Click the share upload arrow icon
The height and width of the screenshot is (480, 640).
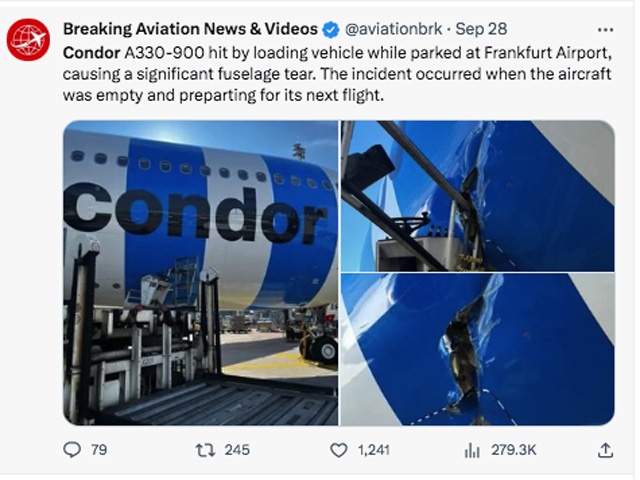coord(604,450)
